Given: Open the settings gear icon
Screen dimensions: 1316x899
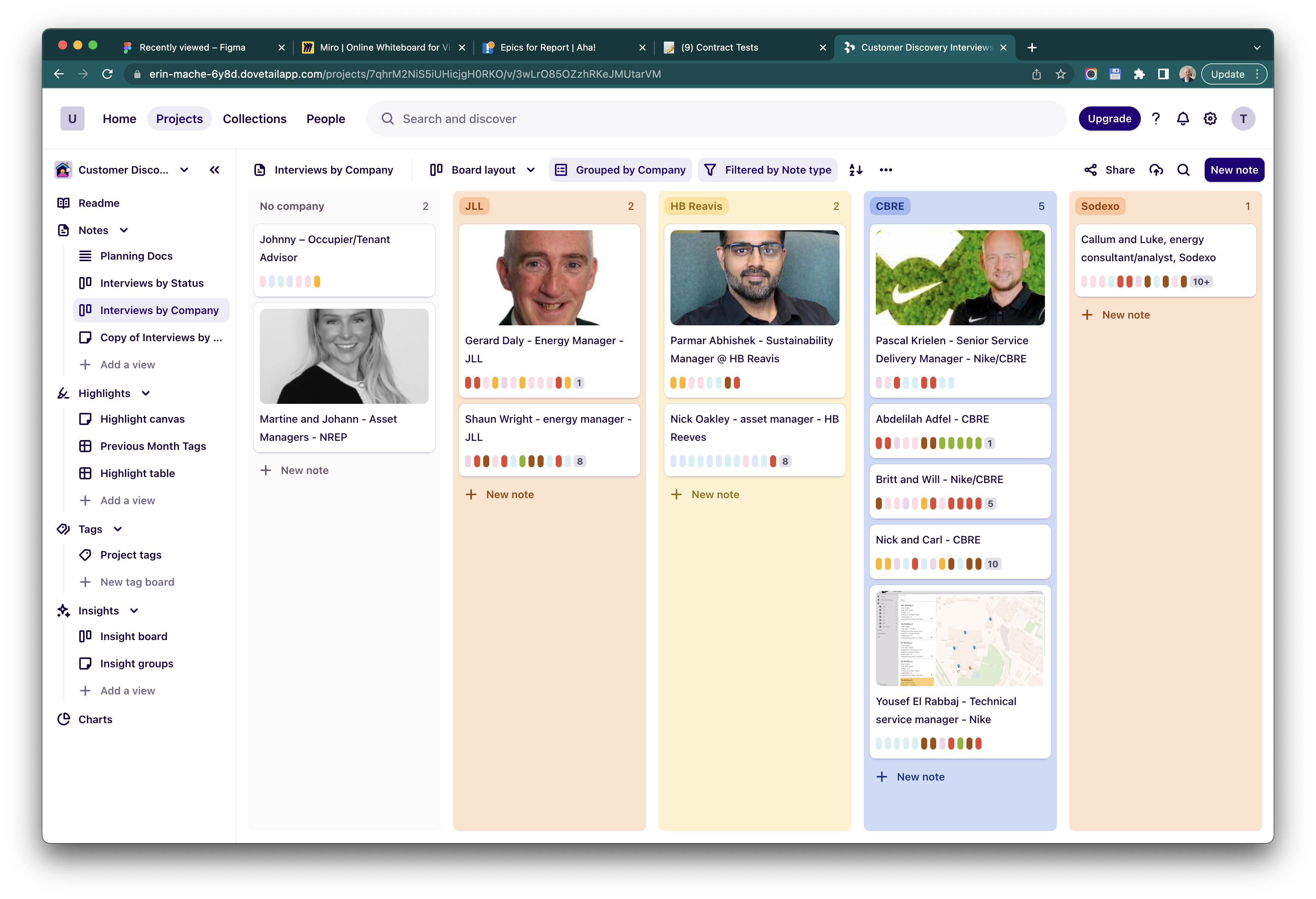Looking at the screenshot, I should point(1210,119).
